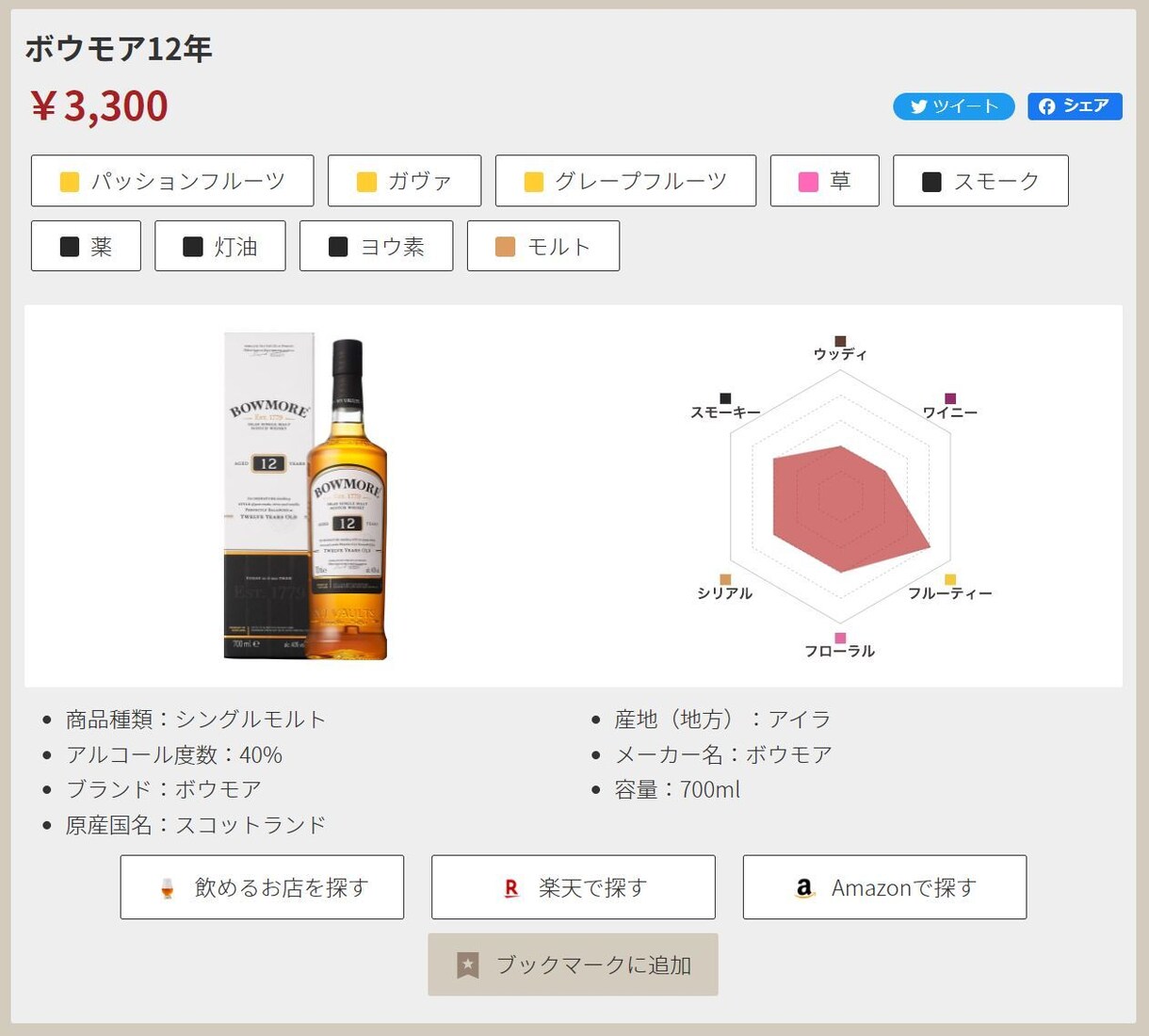
Task: Click the Rakuten R icon
Action: pyautogui.click(x=511, y=888)
